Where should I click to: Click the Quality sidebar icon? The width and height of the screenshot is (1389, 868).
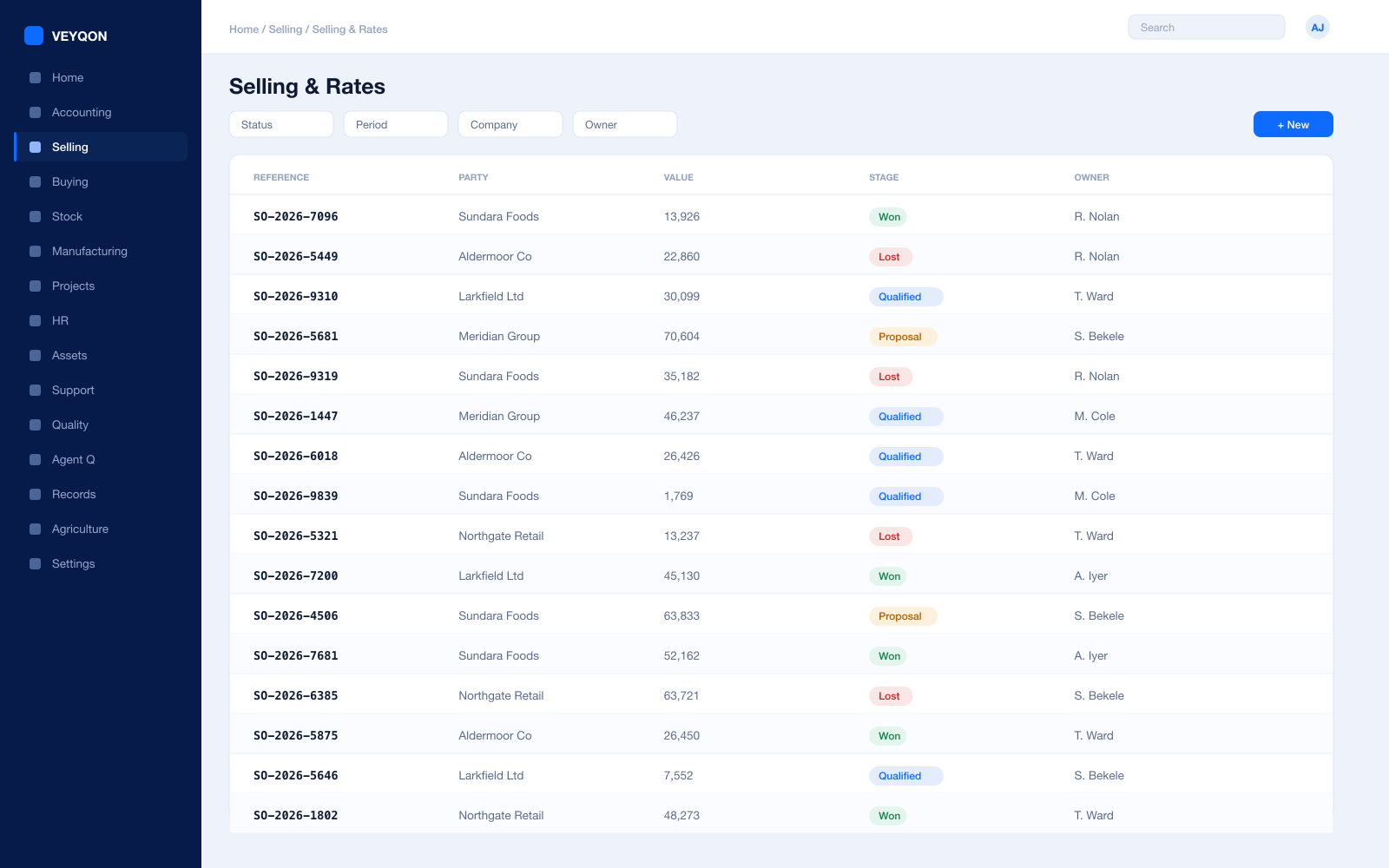[35, 424]
